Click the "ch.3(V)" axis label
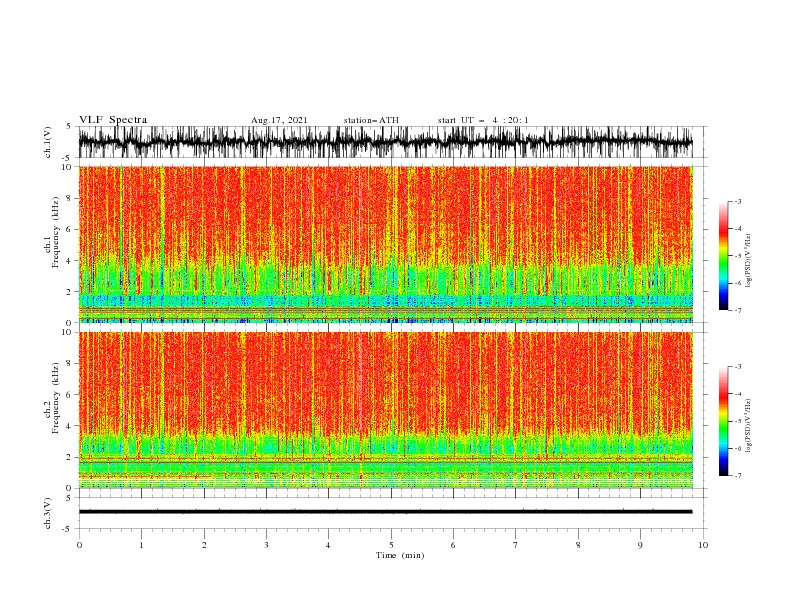This screenshot has height=612, width=792. (48, 513)
